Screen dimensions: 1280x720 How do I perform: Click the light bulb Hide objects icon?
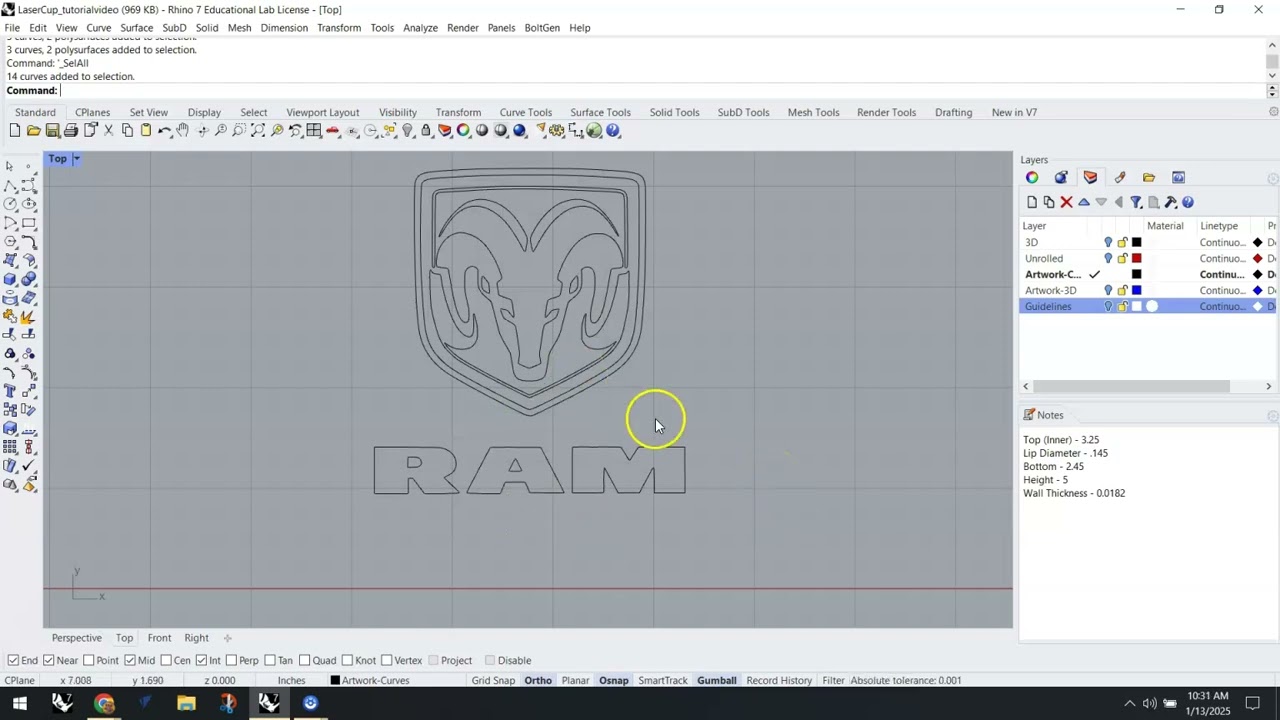[x=408, y=131]
